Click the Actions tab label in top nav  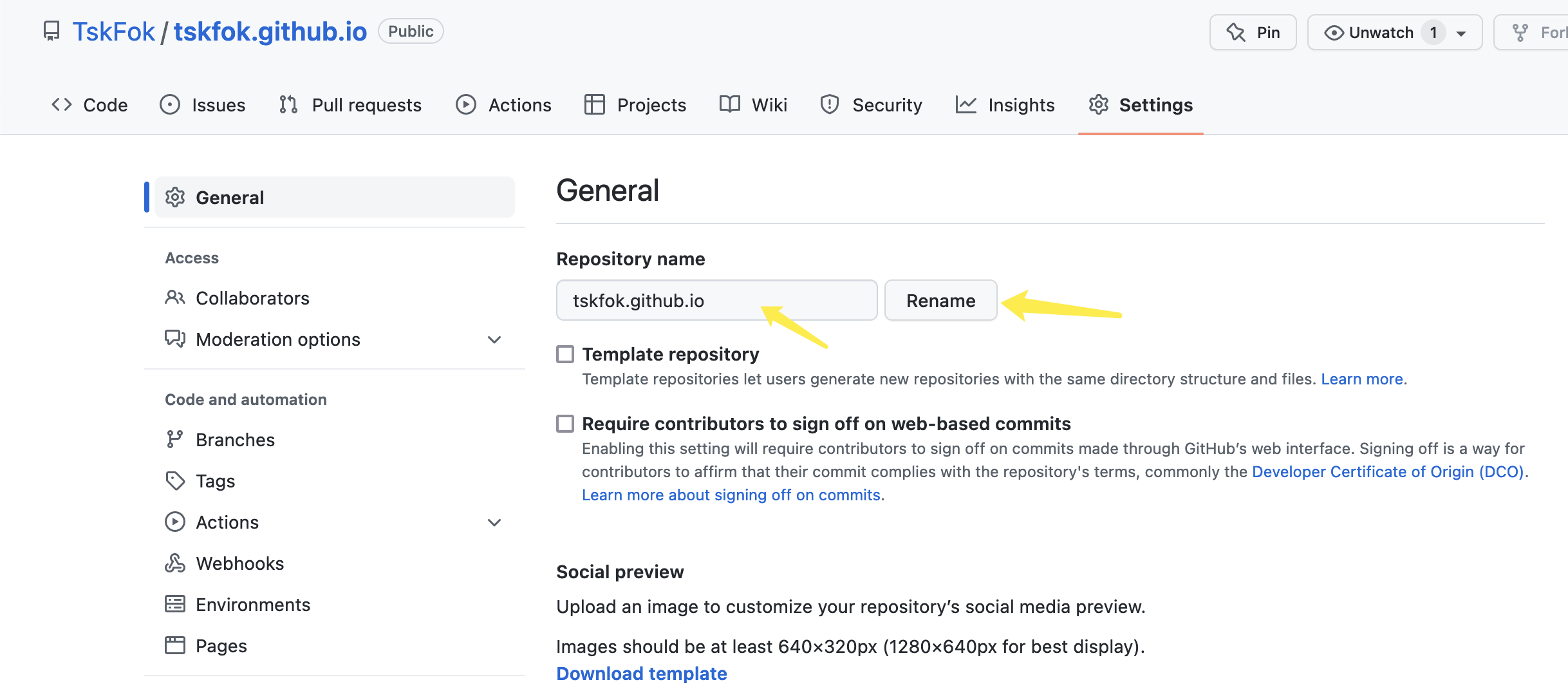click(519, 104)
